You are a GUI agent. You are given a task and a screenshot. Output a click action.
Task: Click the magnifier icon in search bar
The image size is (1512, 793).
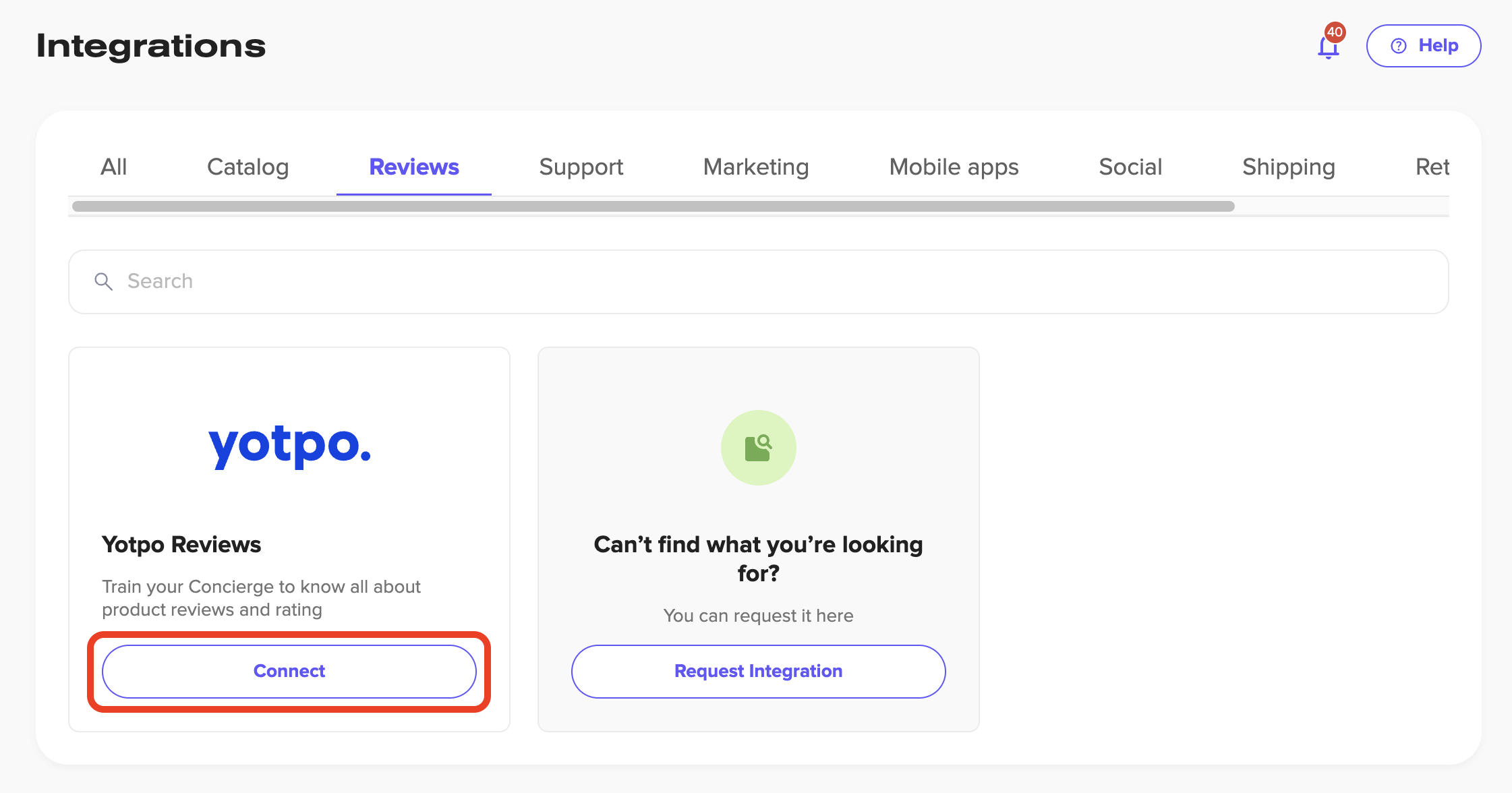click(x=103, y=281)
